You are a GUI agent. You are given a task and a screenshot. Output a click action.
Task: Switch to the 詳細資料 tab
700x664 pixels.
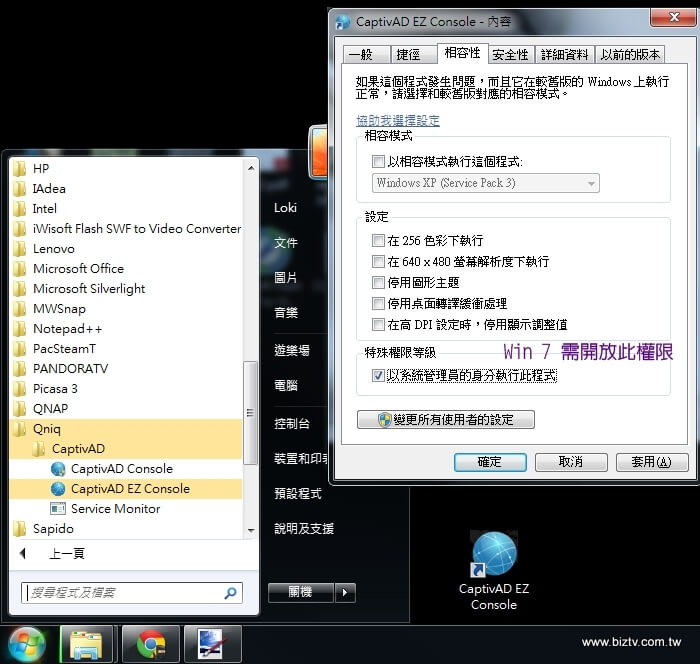tap(564, 54)
